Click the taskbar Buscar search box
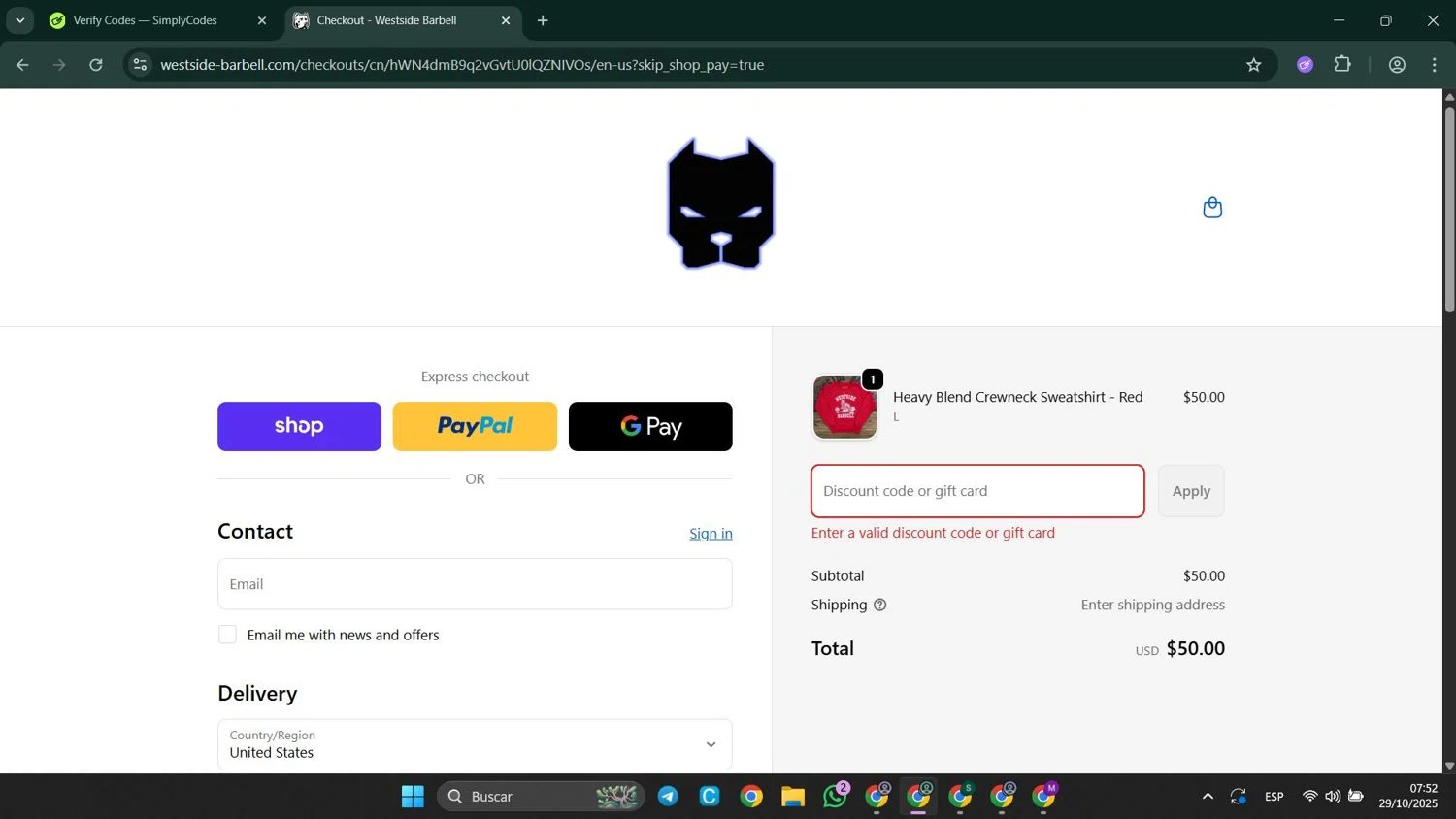The width and height of the screenshot is (1456, 819). click(x=541, y=797)
